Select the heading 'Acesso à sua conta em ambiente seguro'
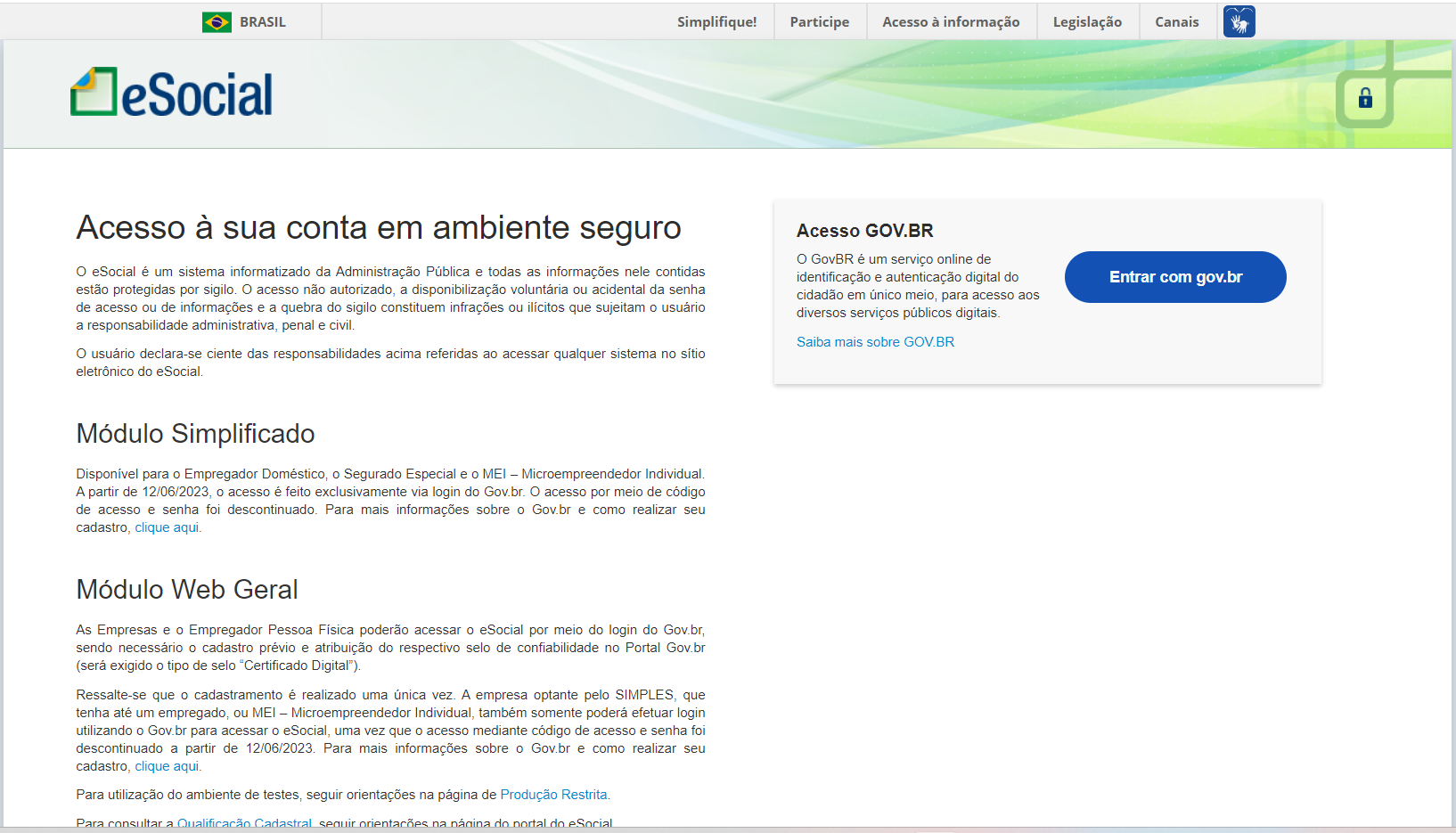Viewport: 1456px width, 833px height. click(379, 228)
